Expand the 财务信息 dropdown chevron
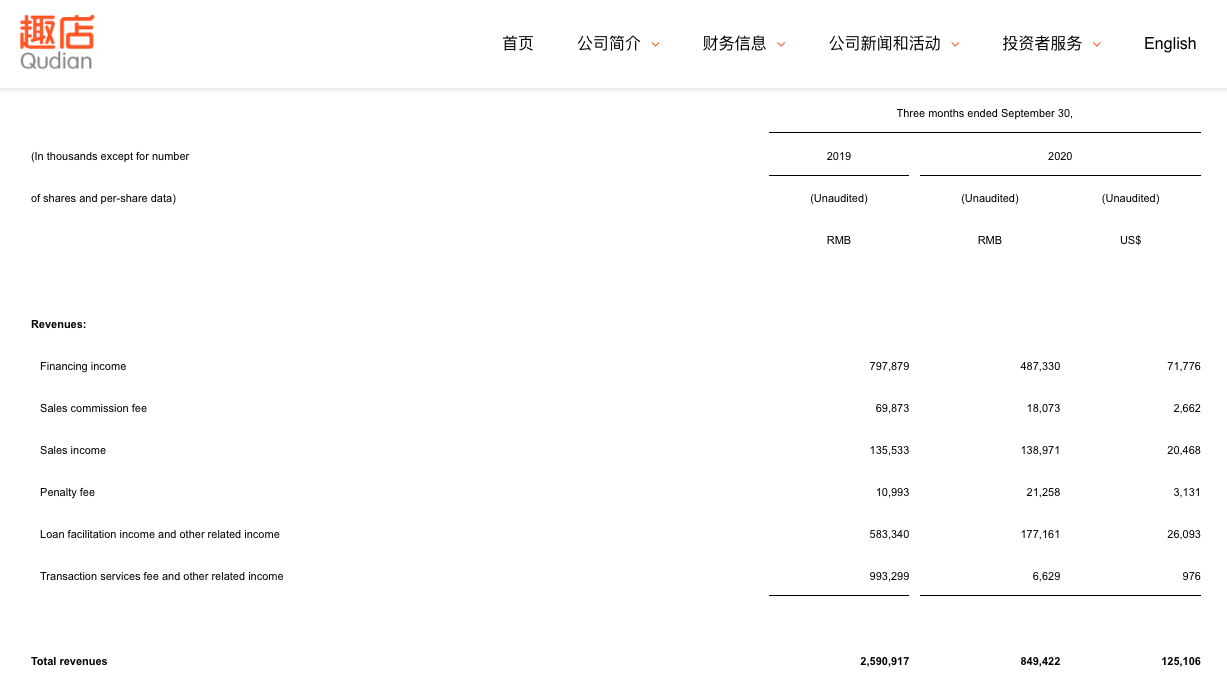Screen dimensions: 1227x687 781,44
